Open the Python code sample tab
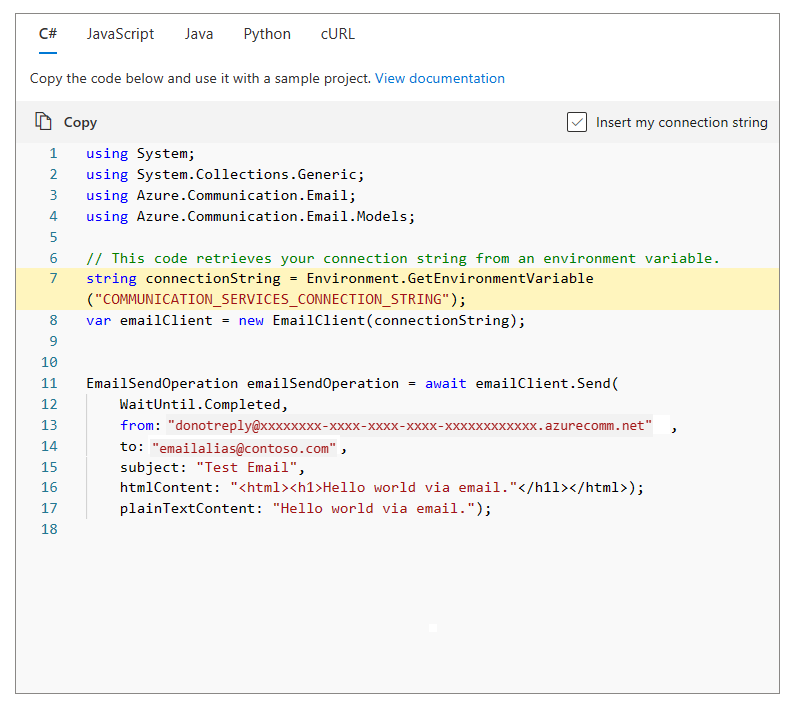The image size is (798, 706). [267, 34]
